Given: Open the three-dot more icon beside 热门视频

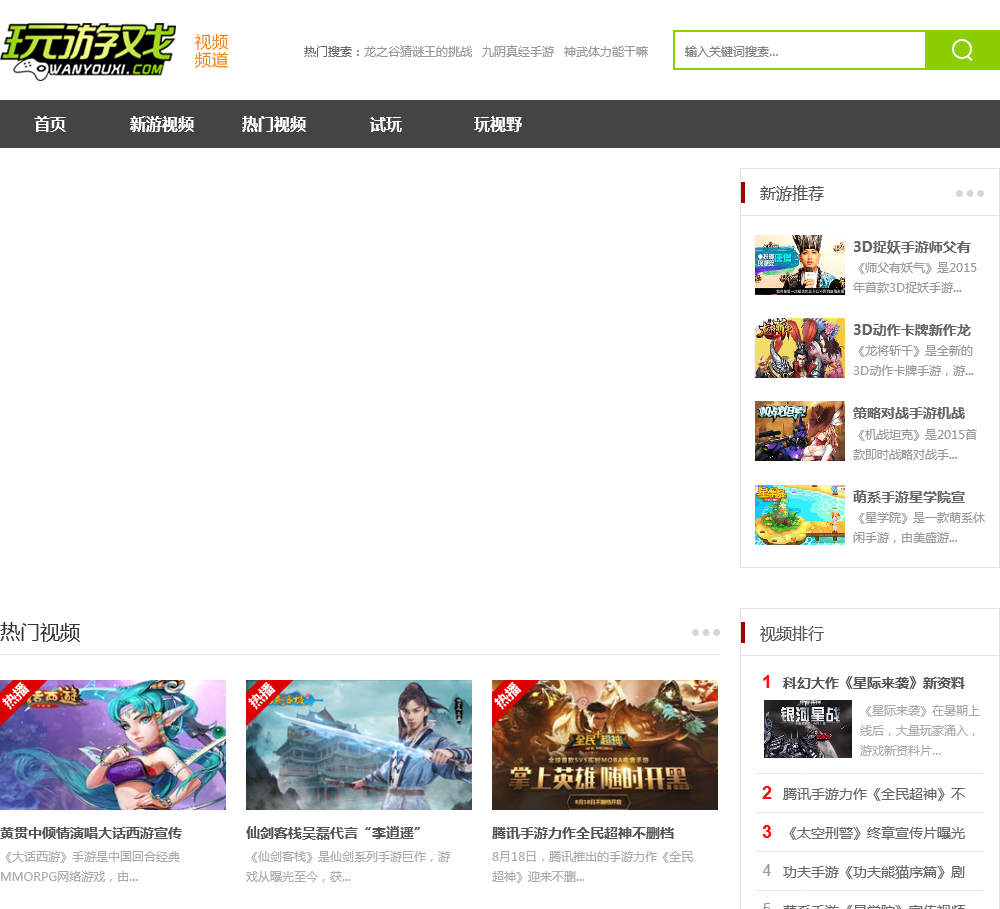Looking at the screenshot, I should (705, 632).
